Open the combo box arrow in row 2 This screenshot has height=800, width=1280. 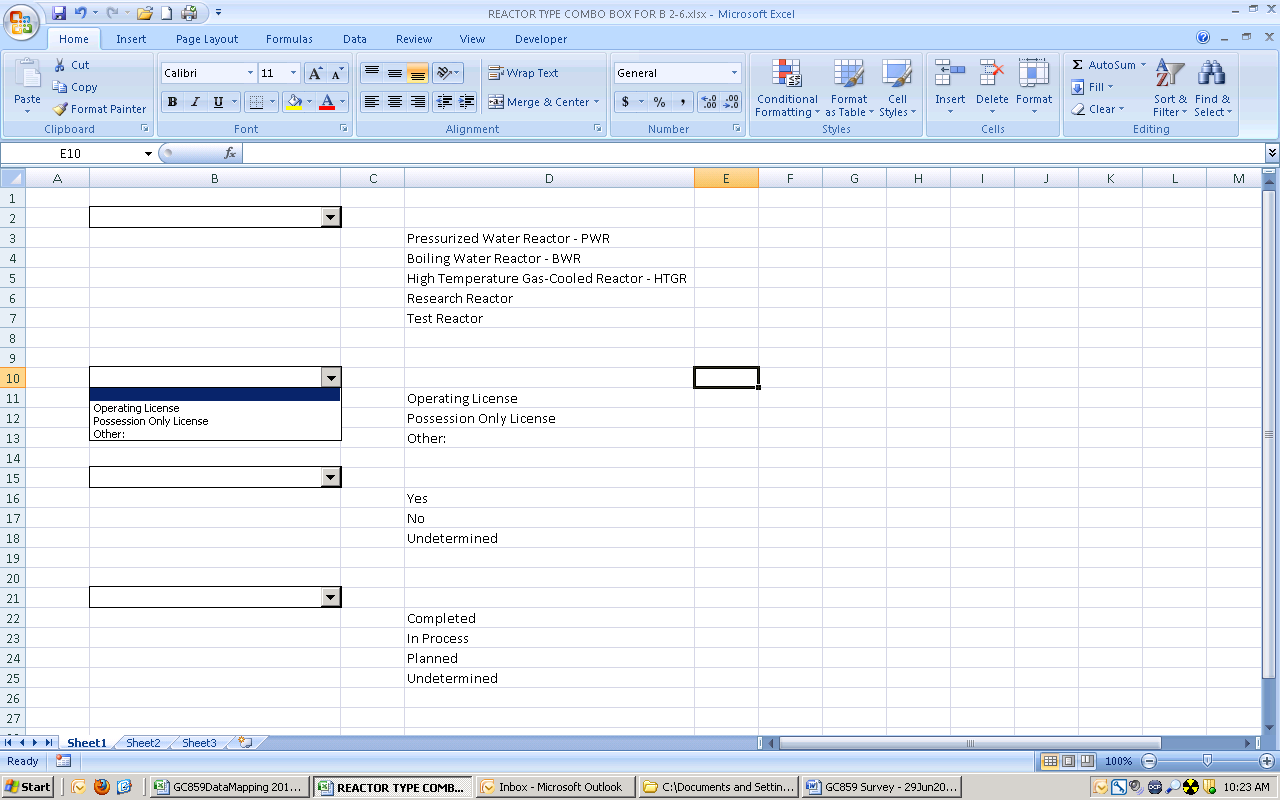(x=331, y=217)
